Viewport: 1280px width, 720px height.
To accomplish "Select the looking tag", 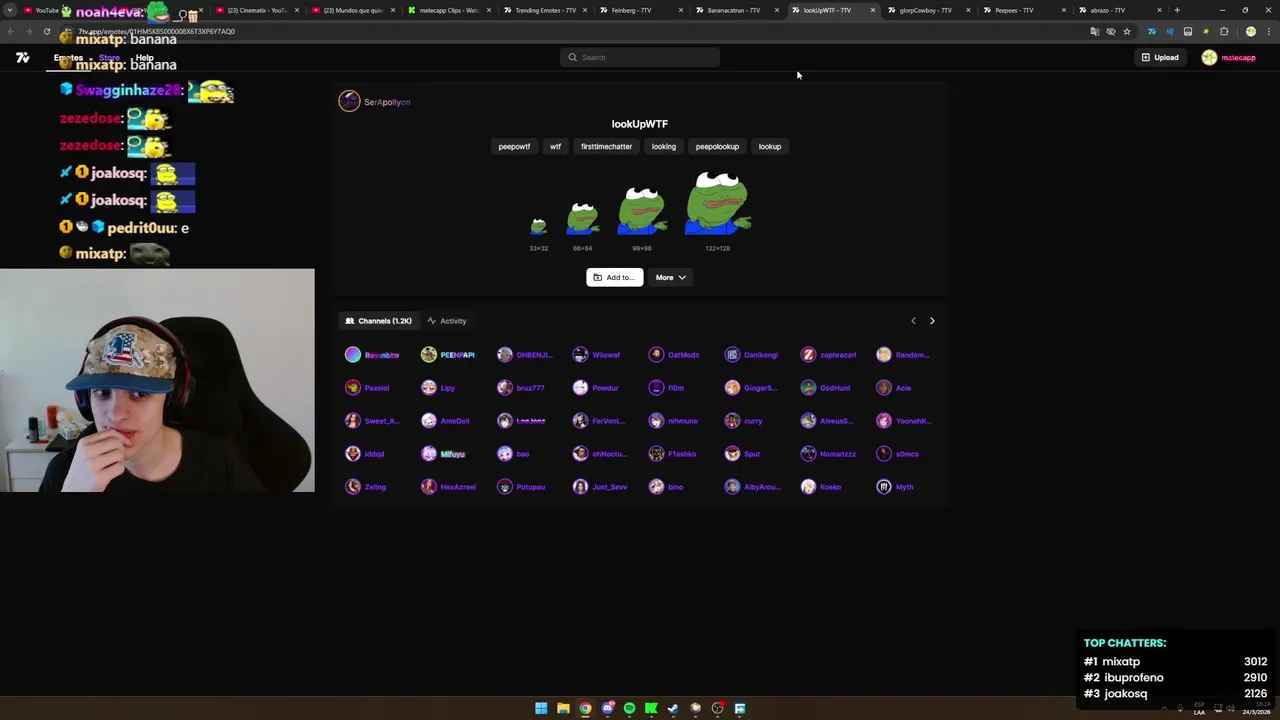I will click(664, 147).
